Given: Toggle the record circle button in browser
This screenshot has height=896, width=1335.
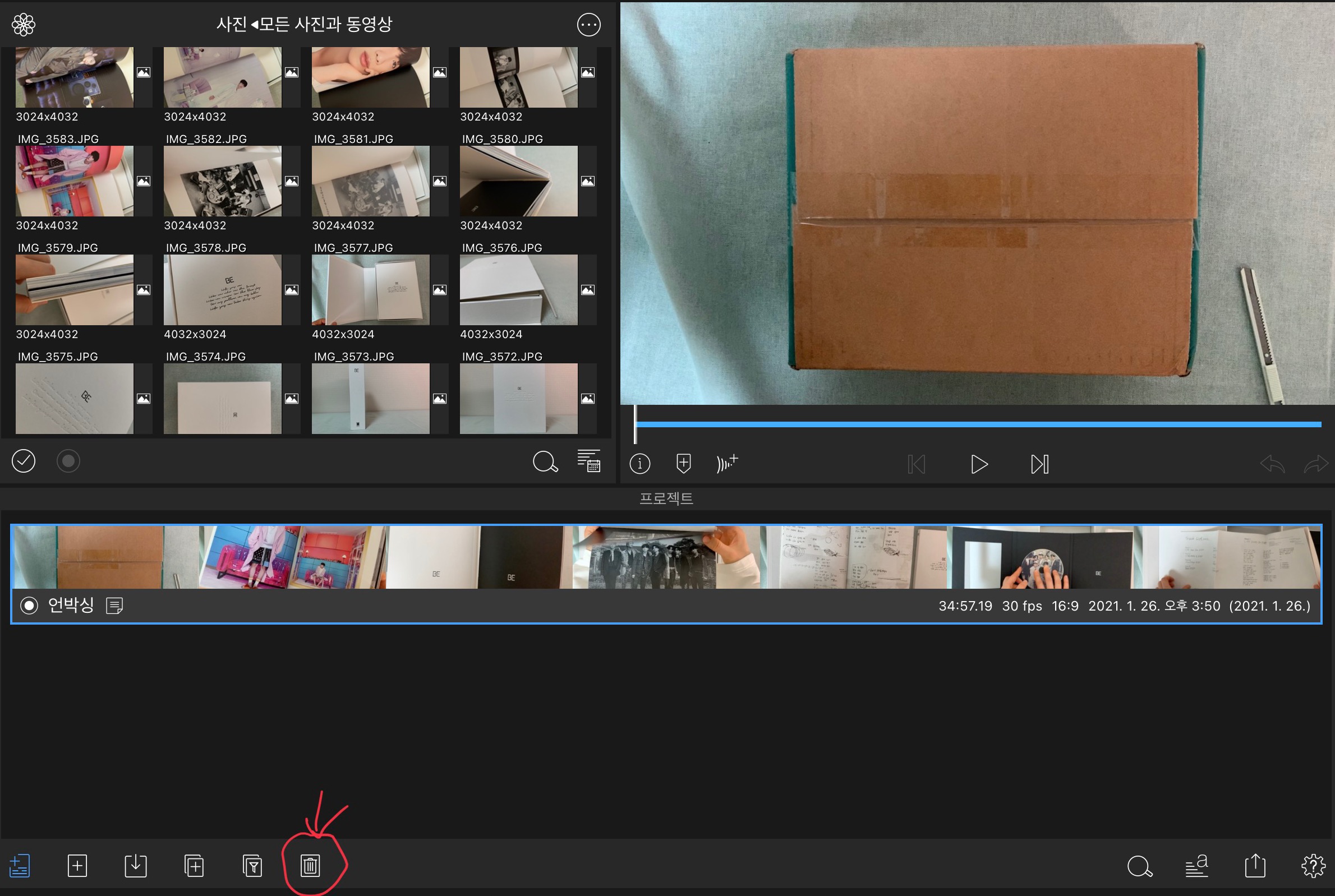Looking at the screenshot, I should tap(68, 461).
